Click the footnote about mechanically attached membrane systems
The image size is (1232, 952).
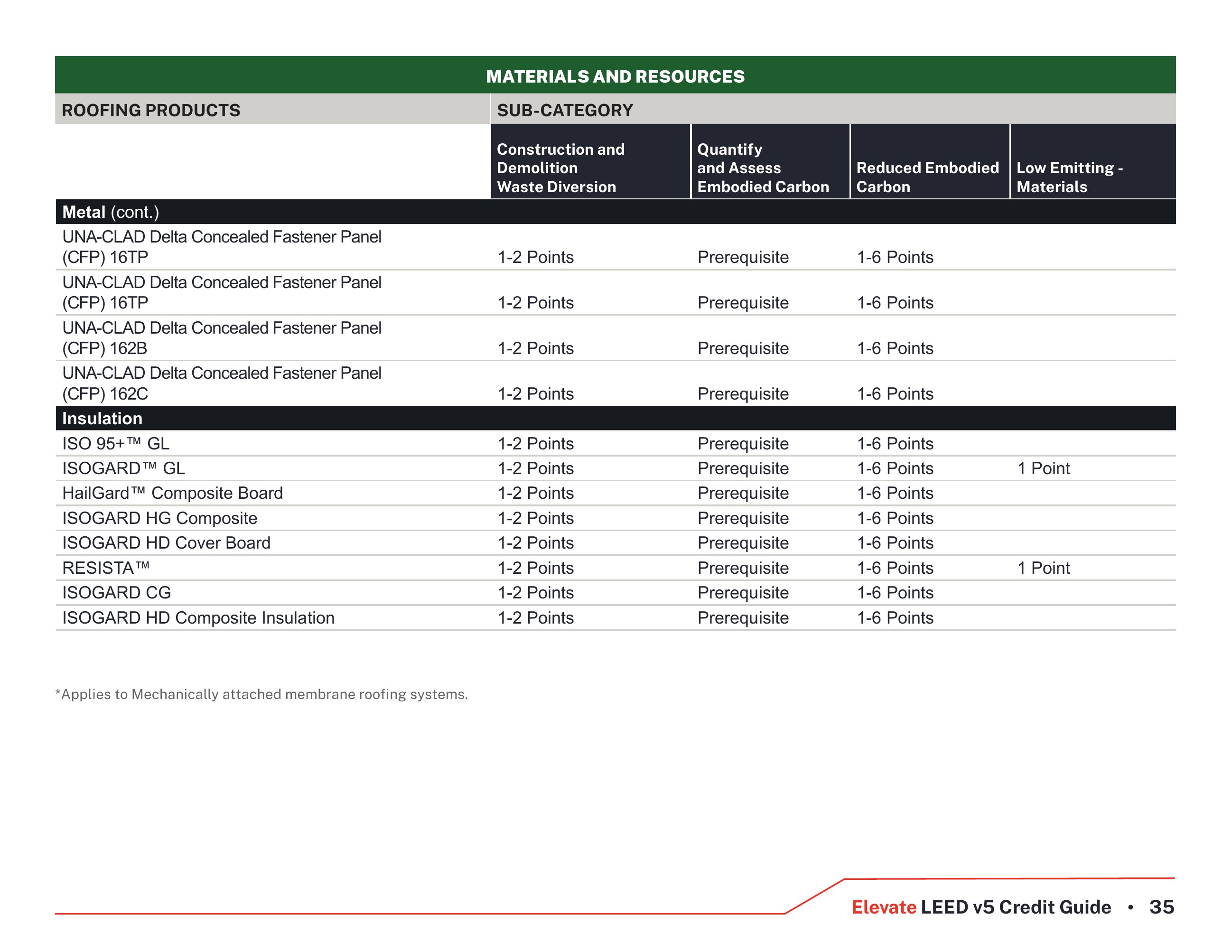[262, 694]
